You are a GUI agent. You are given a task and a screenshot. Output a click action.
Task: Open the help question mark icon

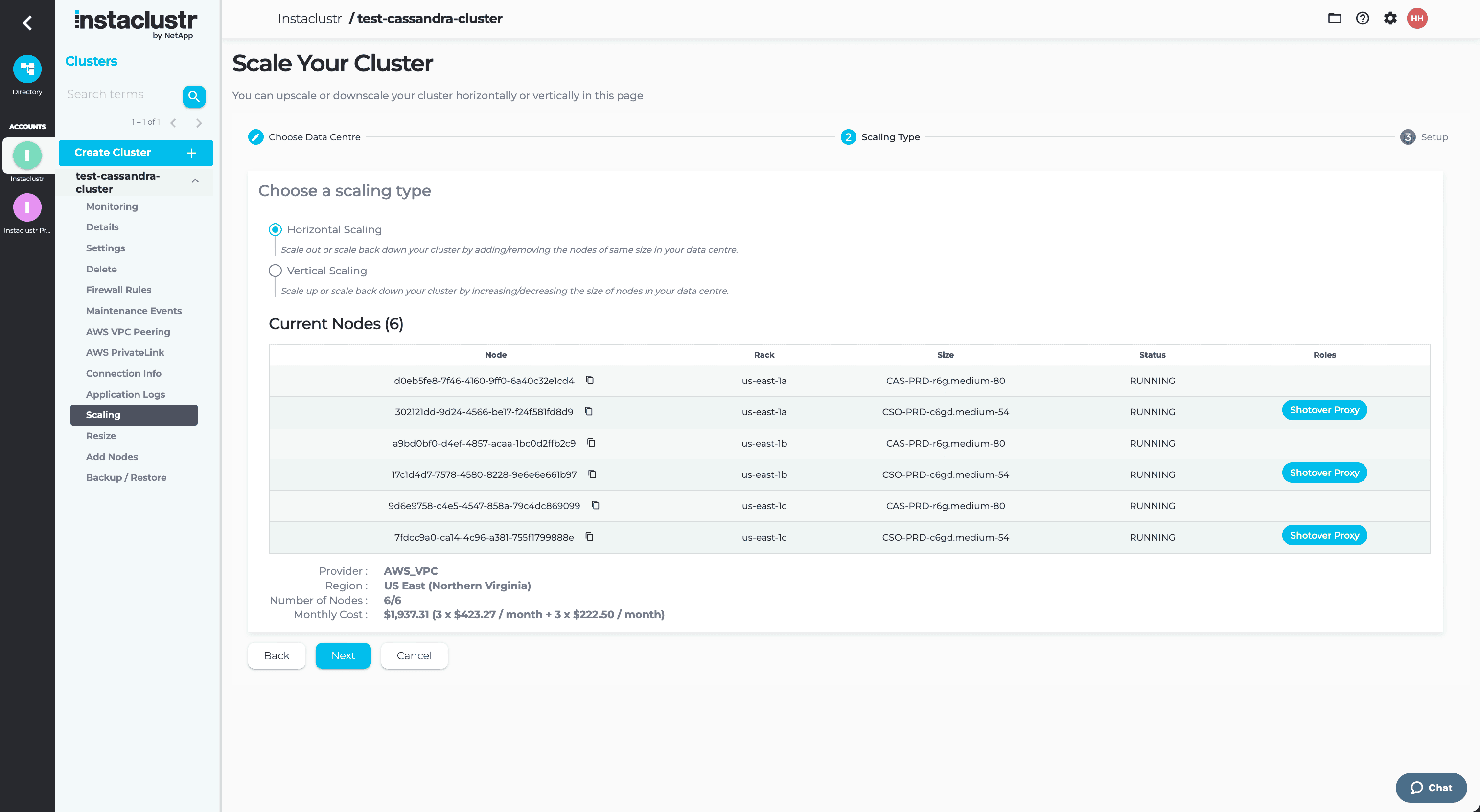point(1362,18)
